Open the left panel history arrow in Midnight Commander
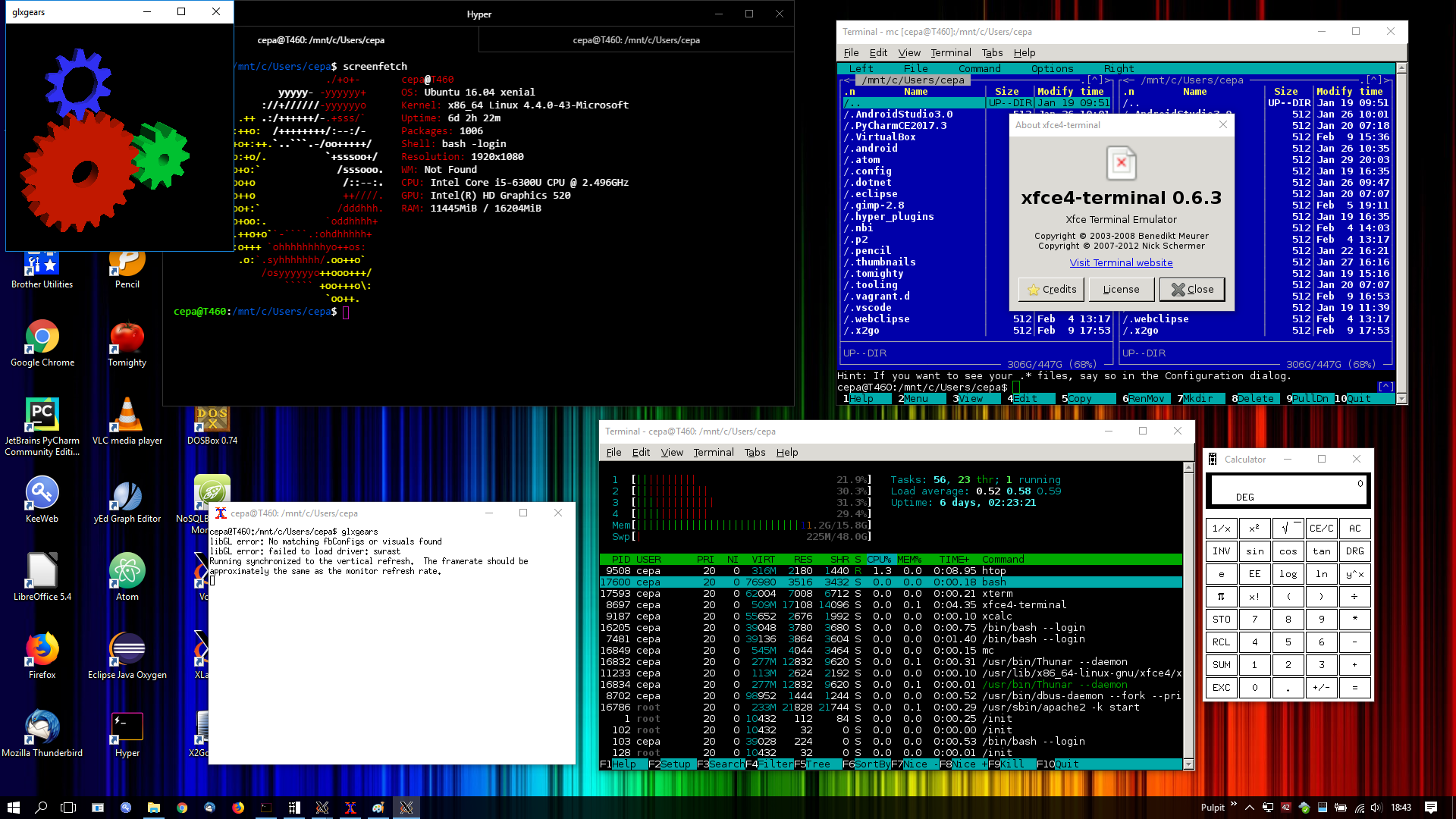This screenshot has width=1456, height=819. click(x=1094, y=79)
